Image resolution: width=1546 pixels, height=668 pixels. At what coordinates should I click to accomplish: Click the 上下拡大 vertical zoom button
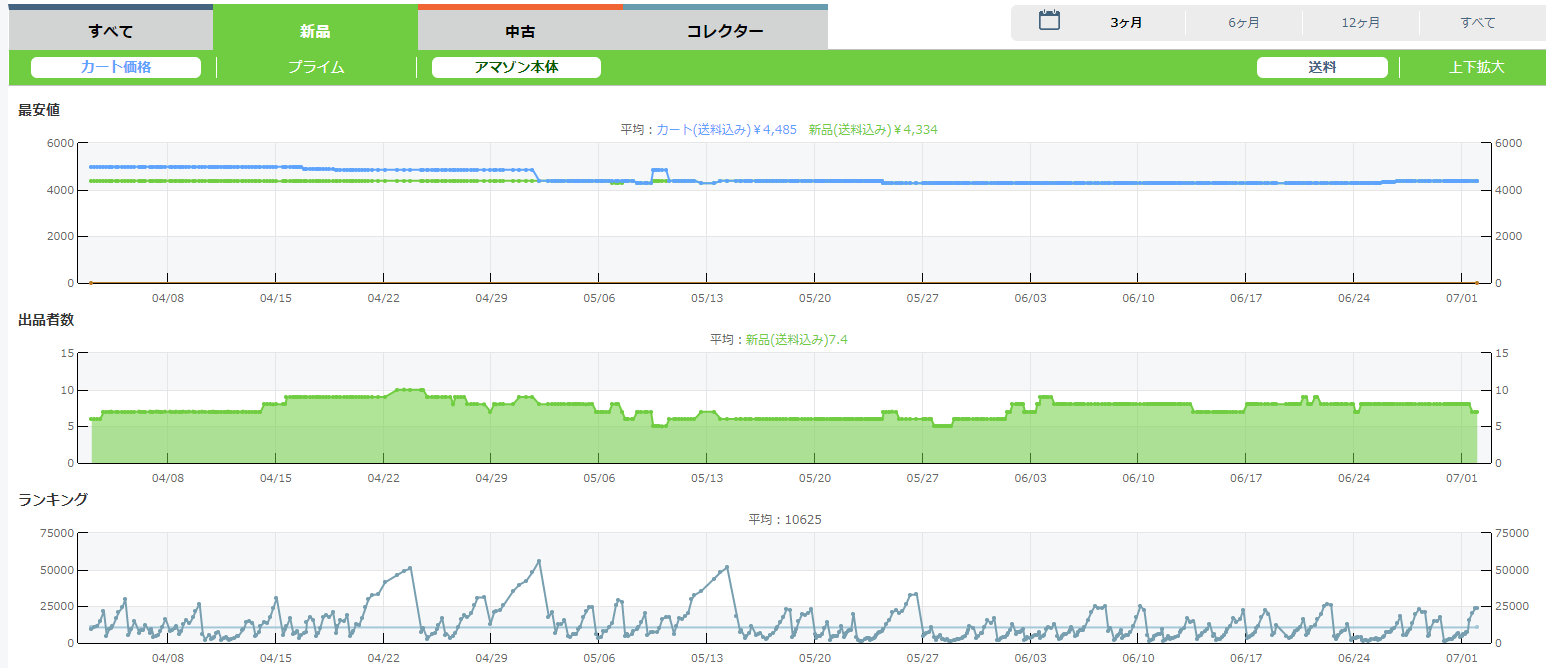1476,68
